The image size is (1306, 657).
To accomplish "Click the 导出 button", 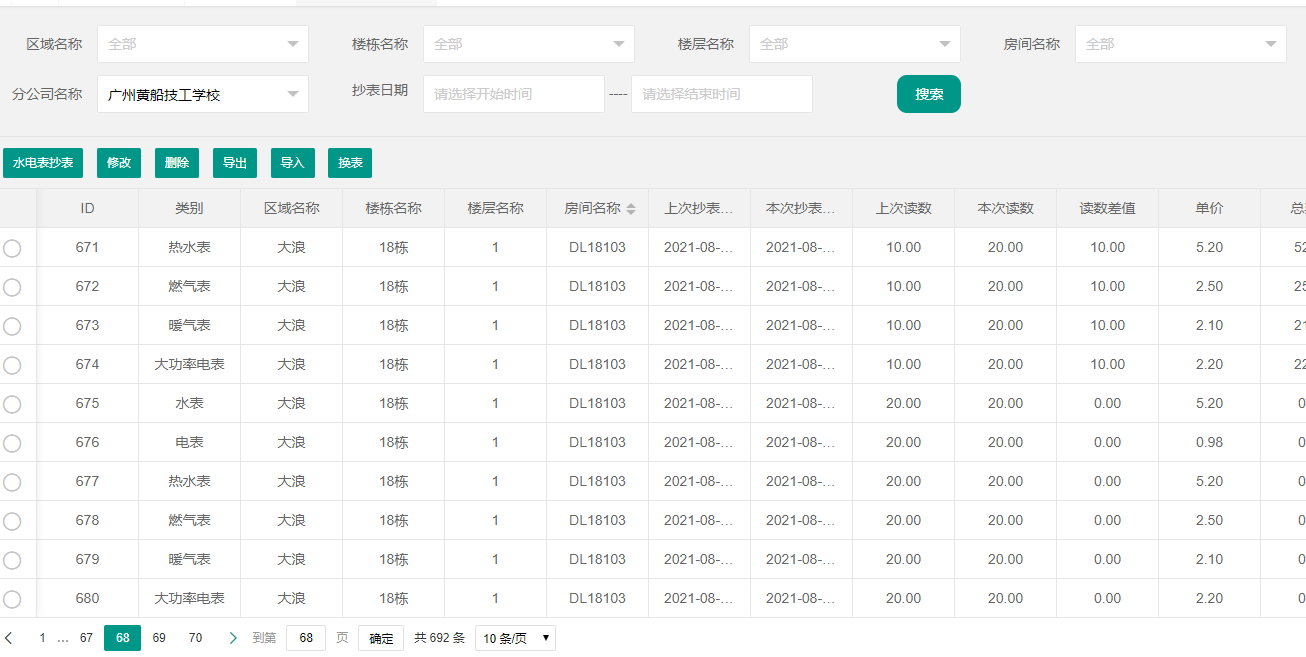I will [x=235, y=163].
